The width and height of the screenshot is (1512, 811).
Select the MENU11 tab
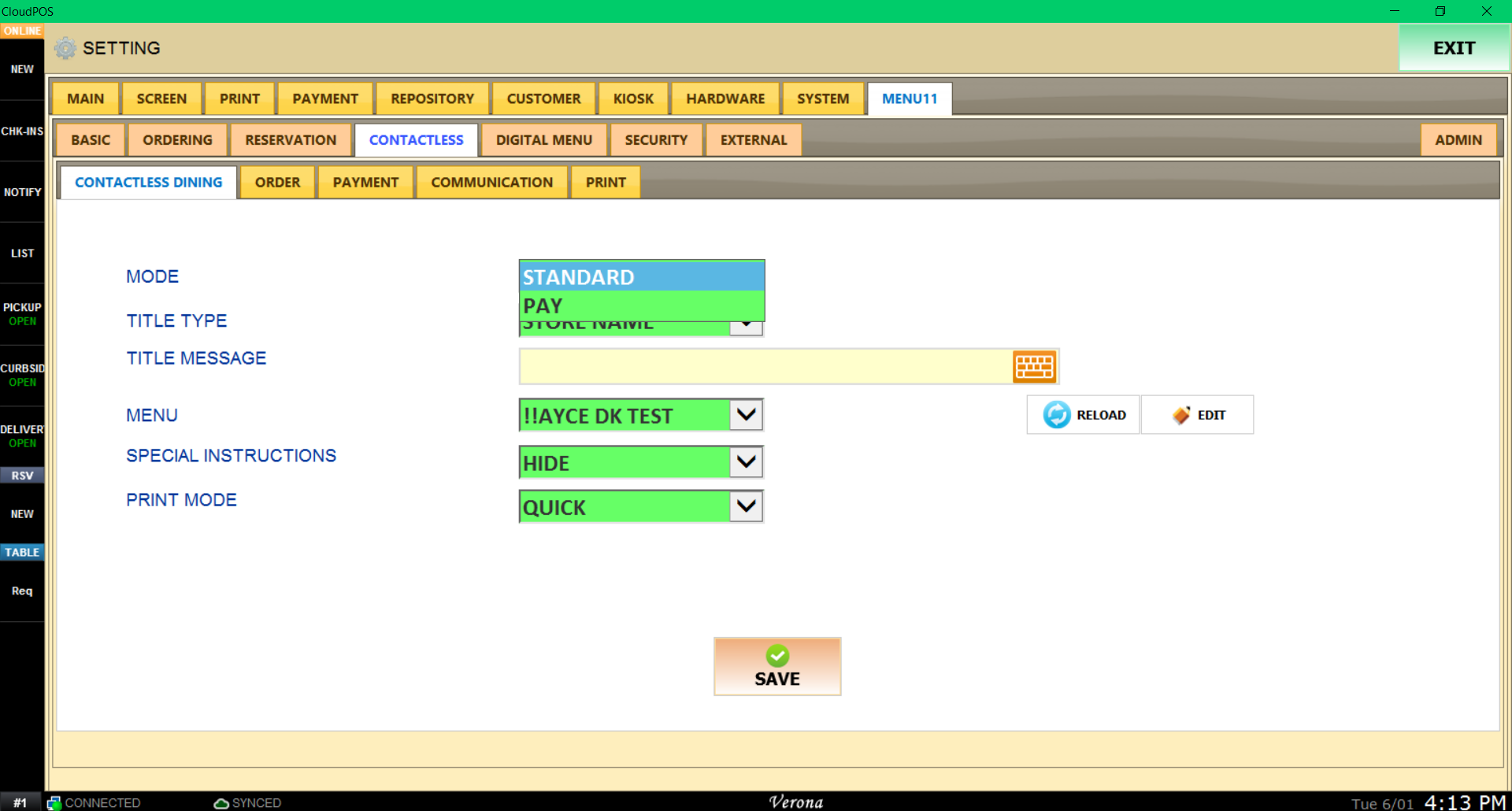910,99
